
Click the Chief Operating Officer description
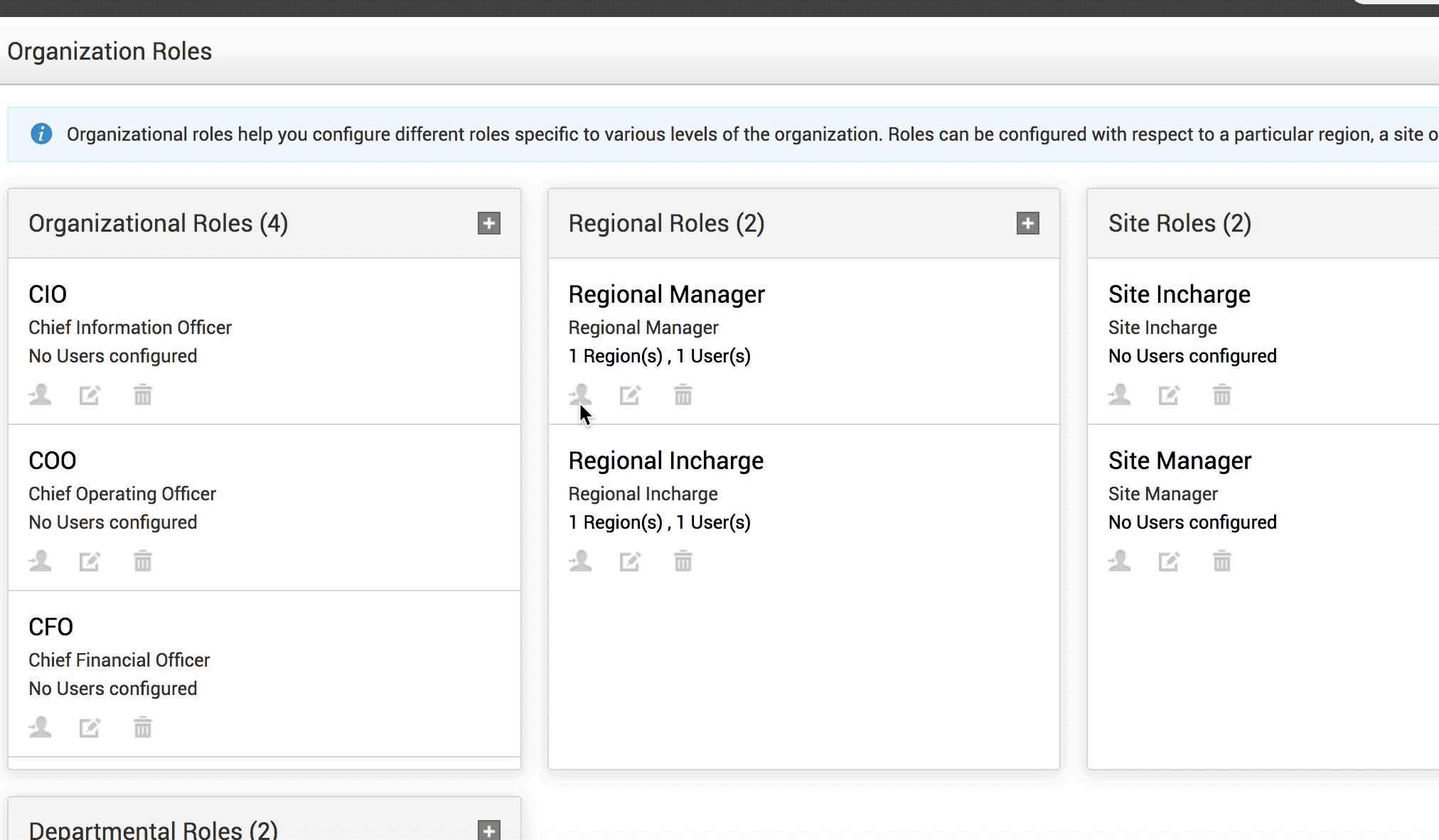tap(122, 494)
